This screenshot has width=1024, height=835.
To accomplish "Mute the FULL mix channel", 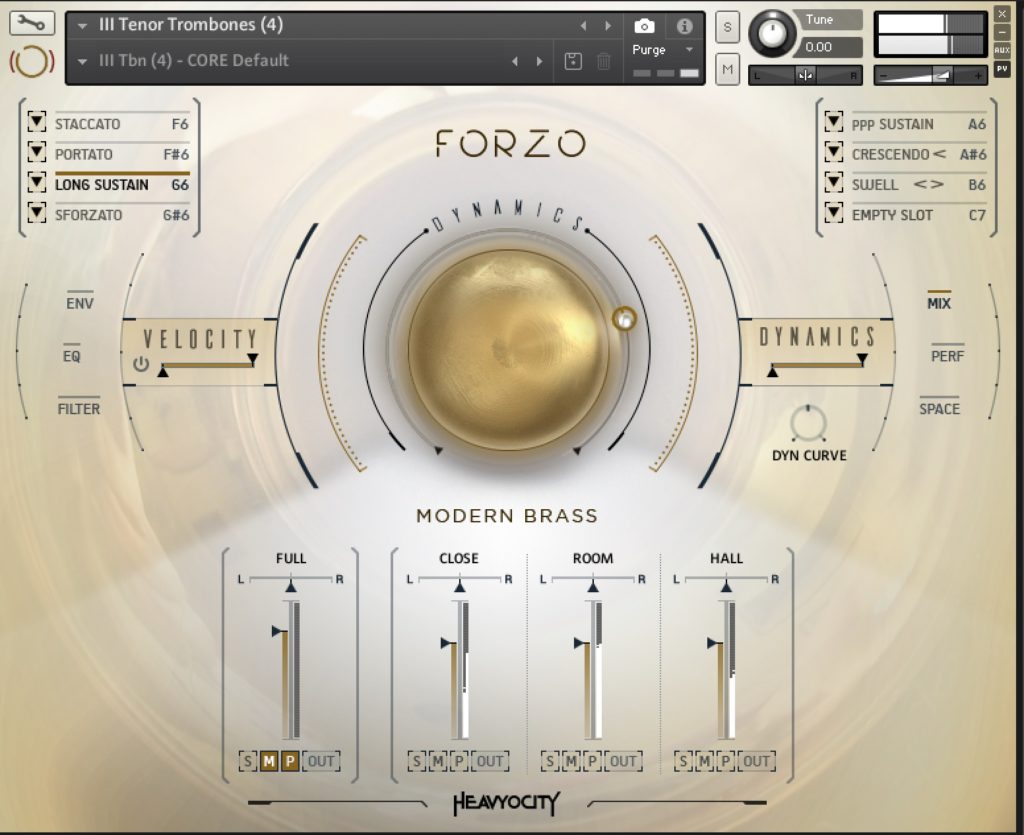I will (268, 761).
